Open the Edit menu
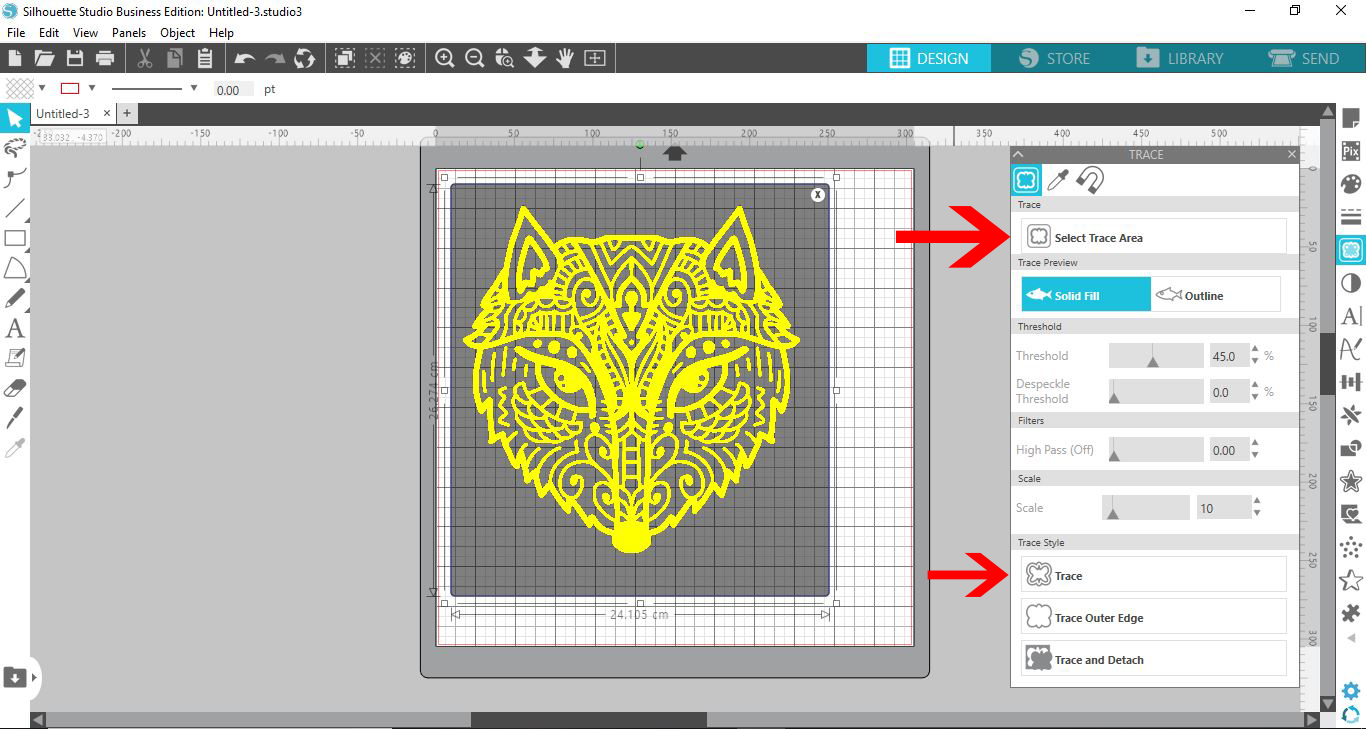This screenshot has height=729, width=1366. pyautogui.click(x=49, y=33)
